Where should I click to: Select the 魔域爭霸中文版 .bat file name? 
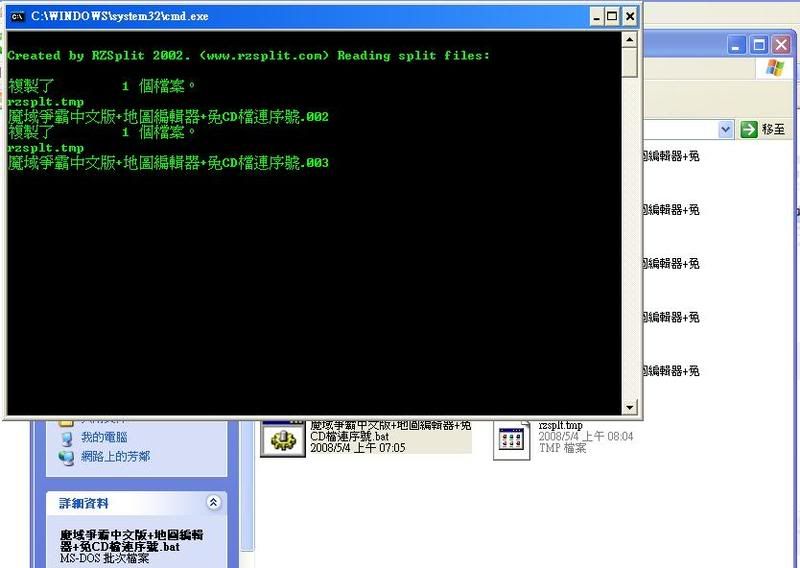click(x=390, y=430)
